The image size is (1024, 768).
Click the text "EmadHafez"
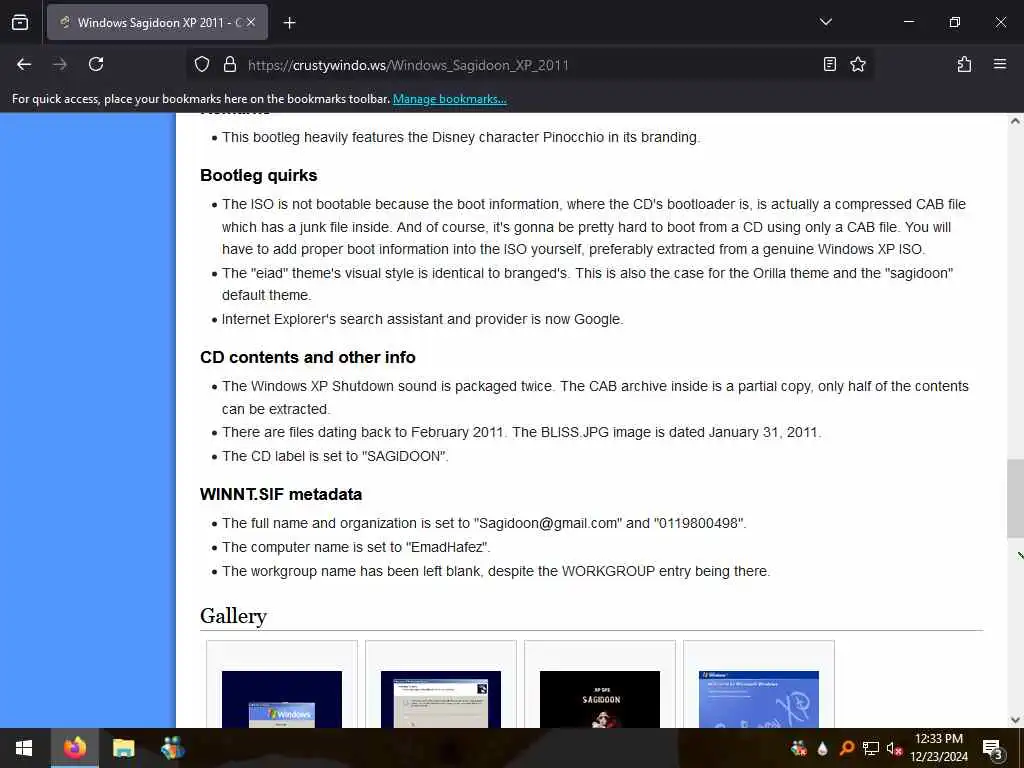click(447, 547)
